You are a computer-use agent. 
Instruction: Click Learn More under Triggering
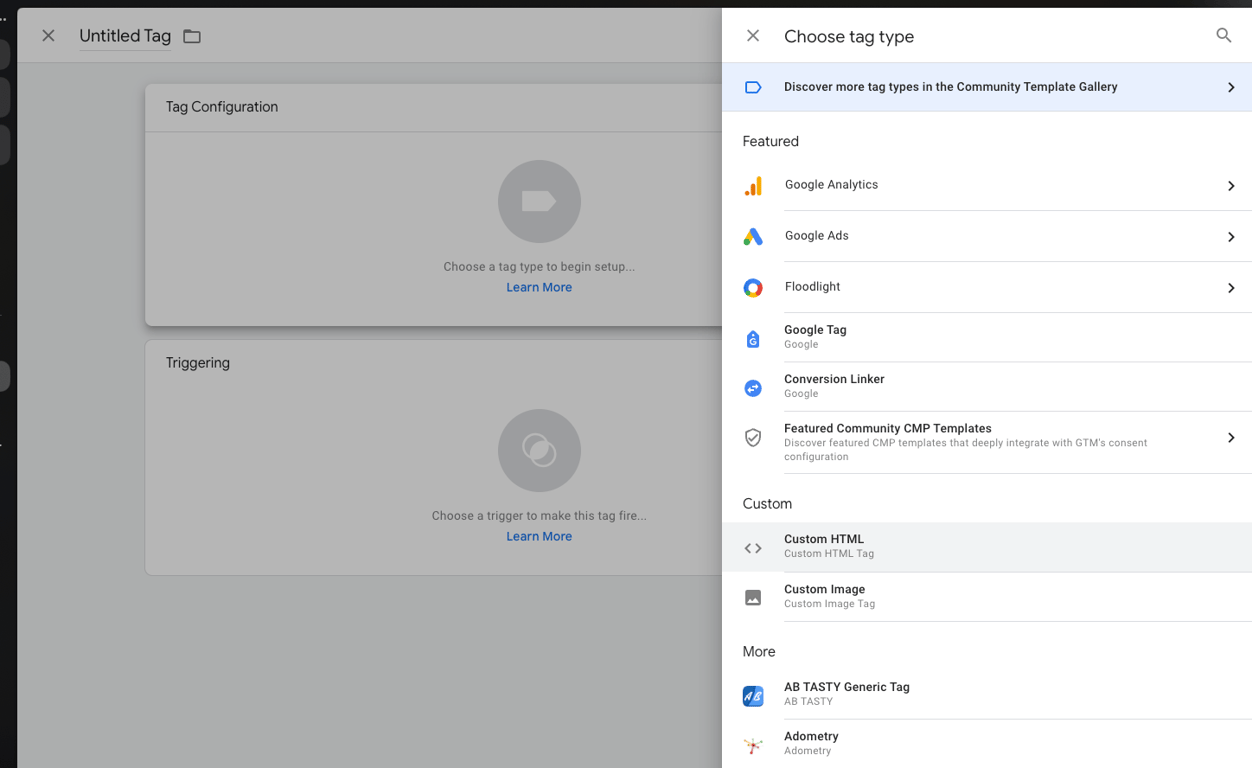(x=539, y=536)
